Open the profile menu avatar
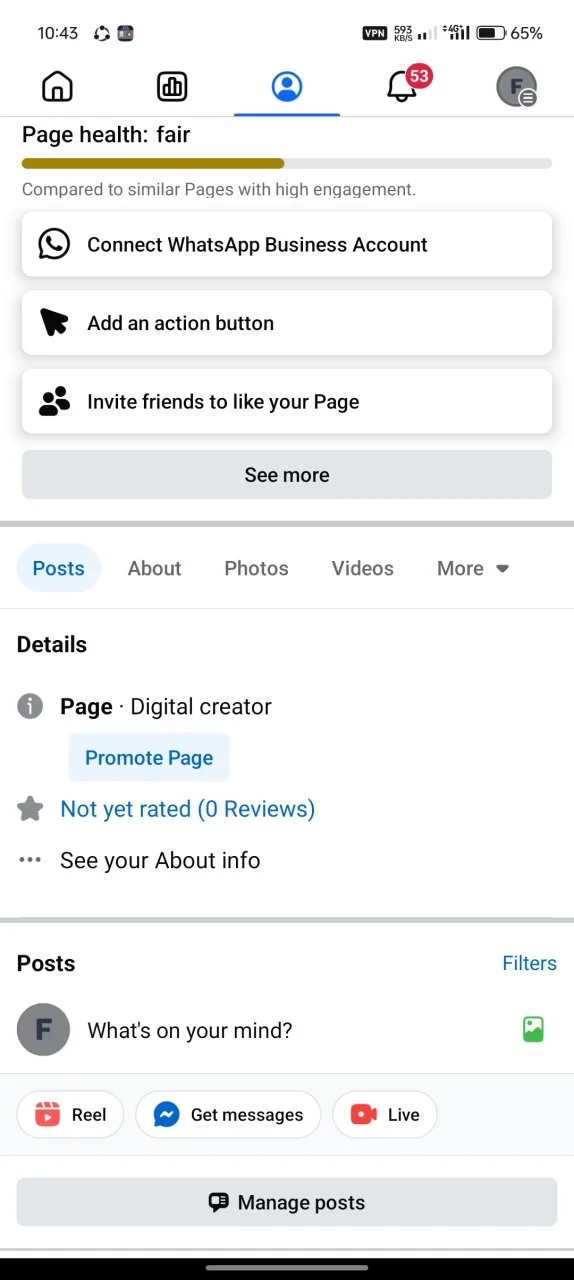Screen dimensions: 574x1280 [x=517, y=87]
